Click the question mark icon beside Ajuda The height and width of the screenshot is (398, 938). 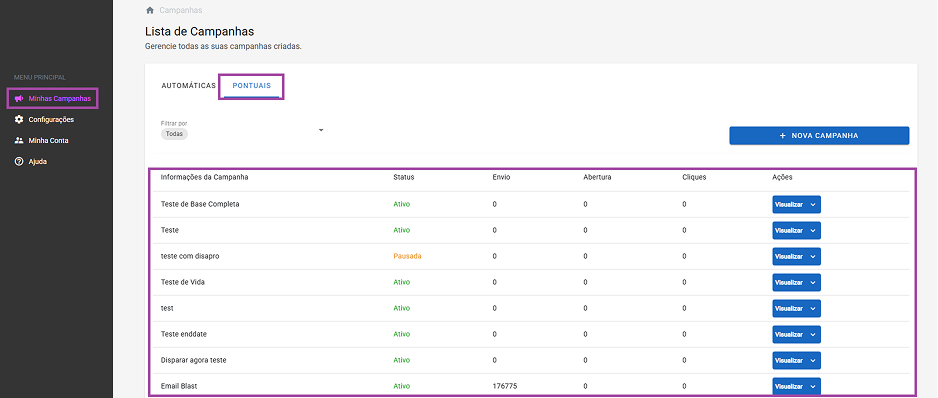point(19,162)
